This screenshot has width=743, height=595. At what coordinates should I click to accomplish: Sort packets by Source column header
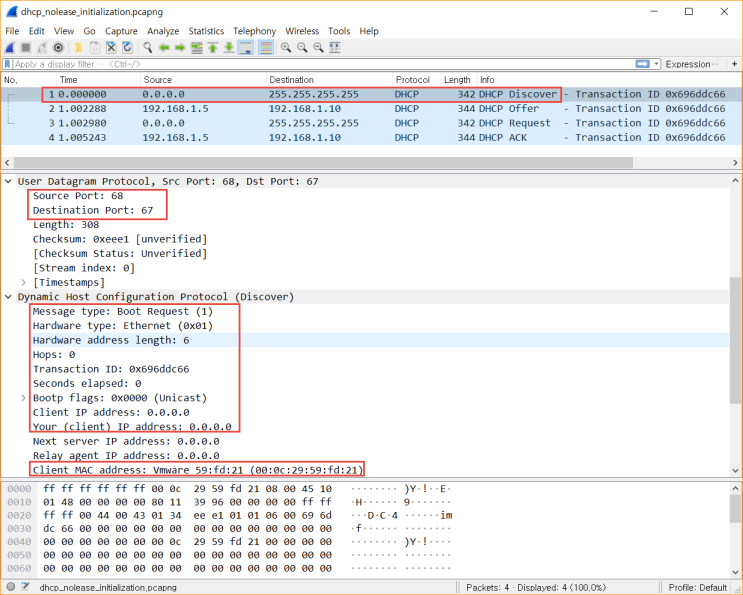[x=203, y=80]
